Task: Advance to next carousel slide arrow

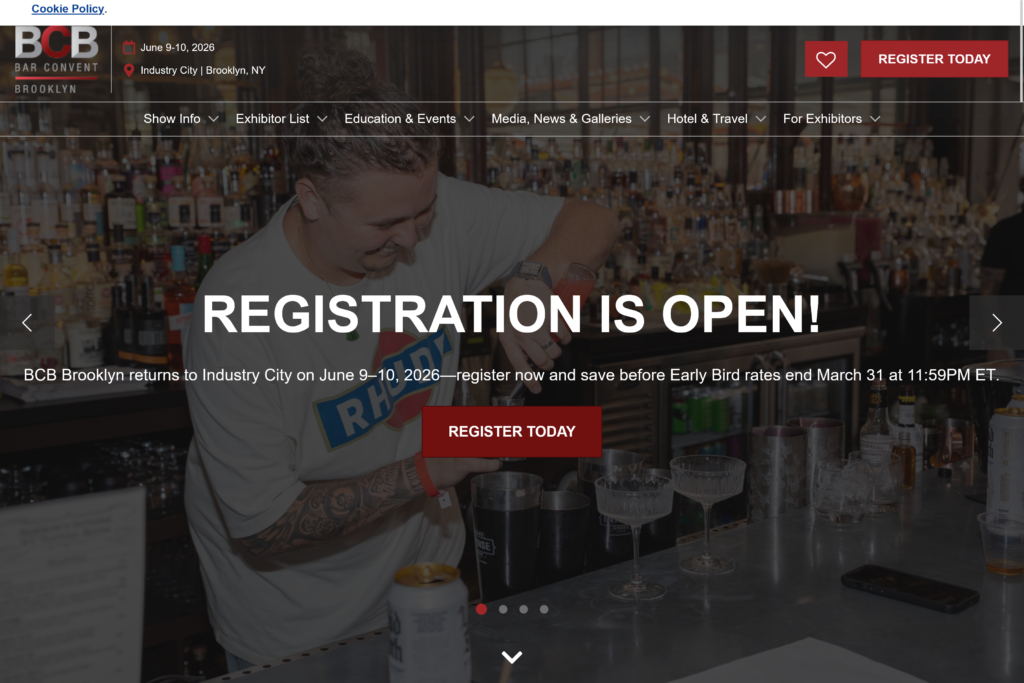Action: coord(997,323)
